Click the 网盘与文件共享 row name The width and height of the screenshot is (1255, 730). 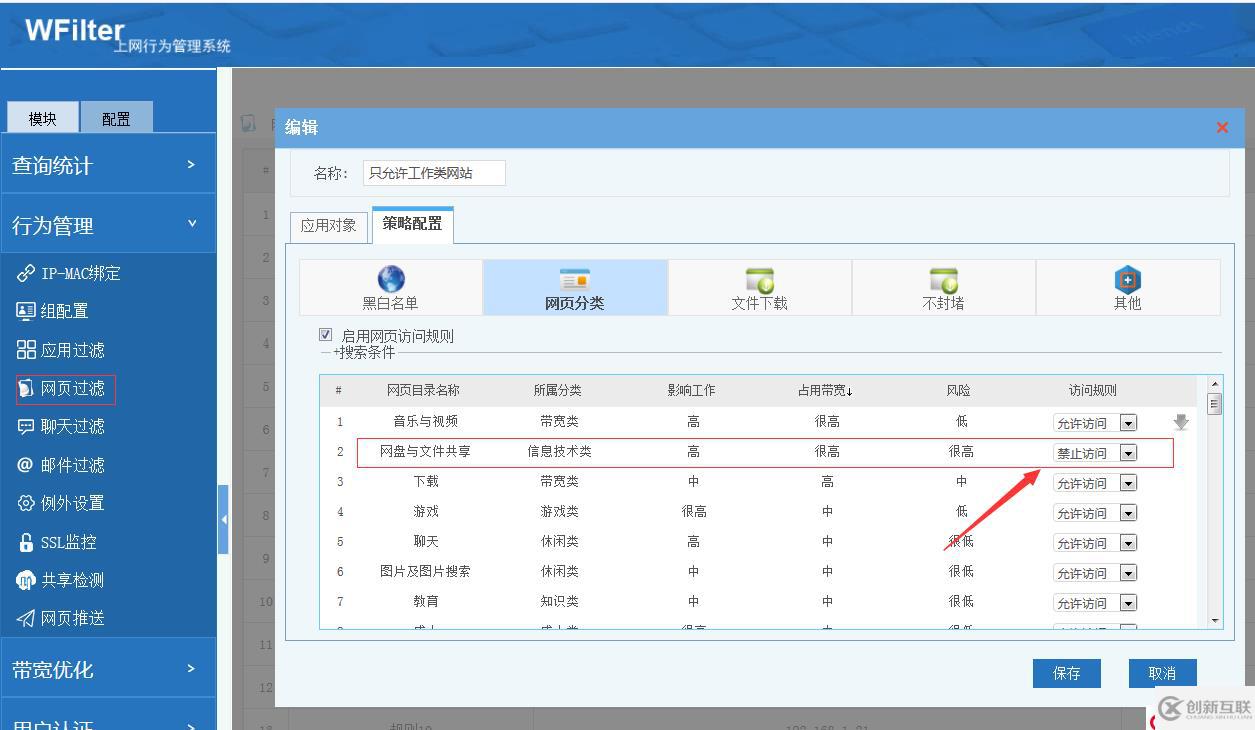coord(426,452)
